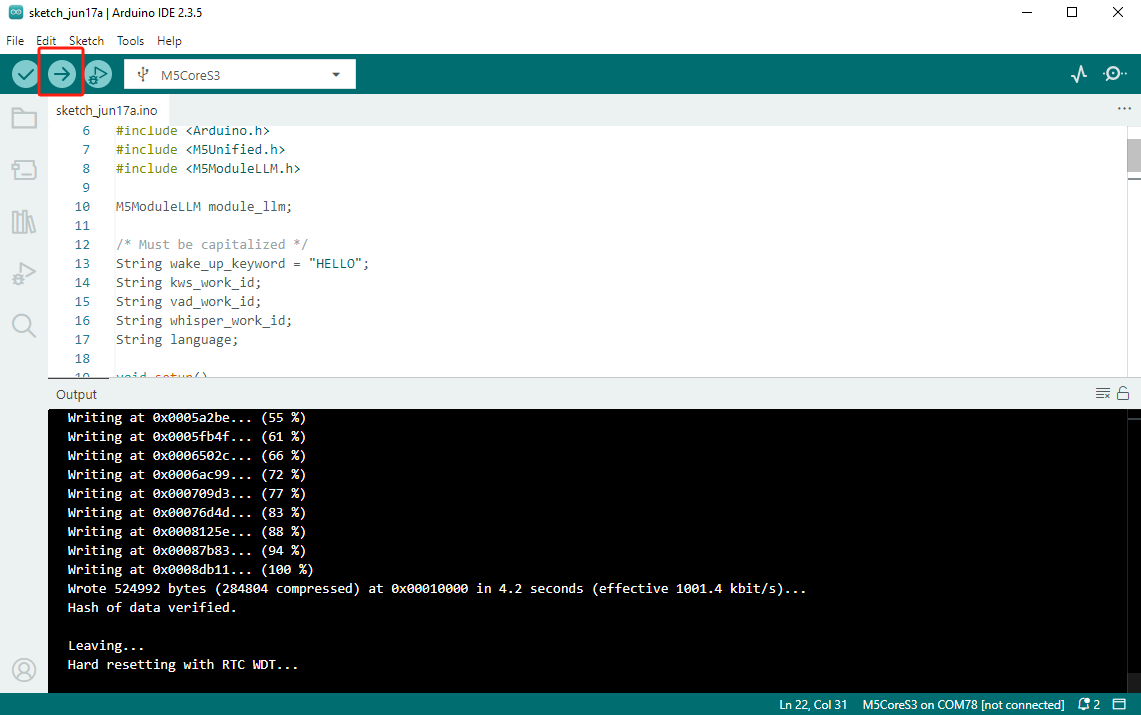Click the Leaving... output line
Screen dimensions: 1141x715
(106, 645)
